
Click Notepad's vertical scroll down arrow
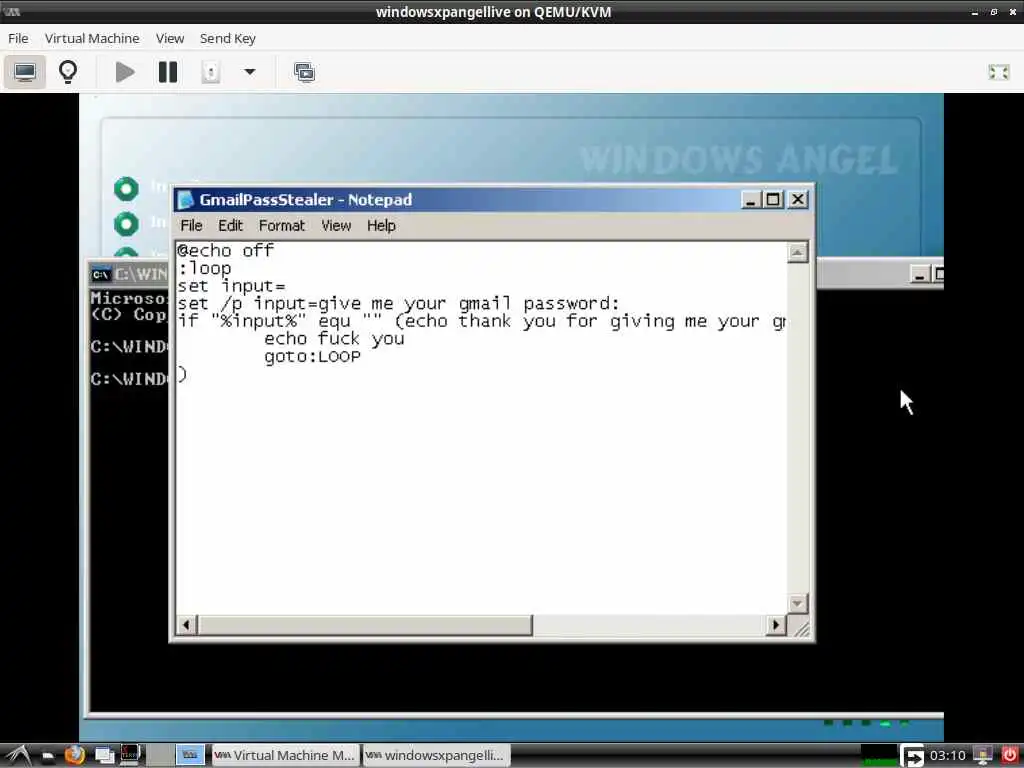point(797,603)
